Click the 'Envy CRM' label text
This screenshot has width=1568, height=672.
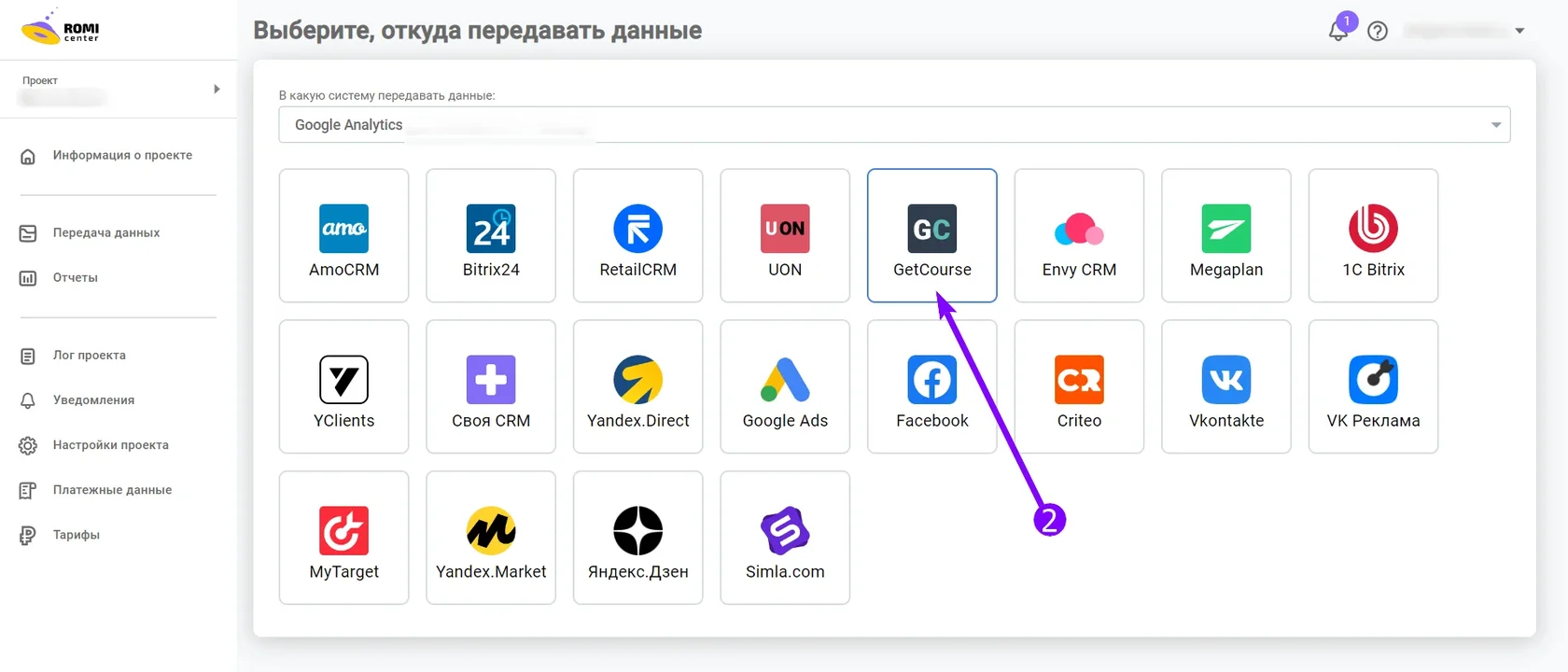(x=1079, y=270)
